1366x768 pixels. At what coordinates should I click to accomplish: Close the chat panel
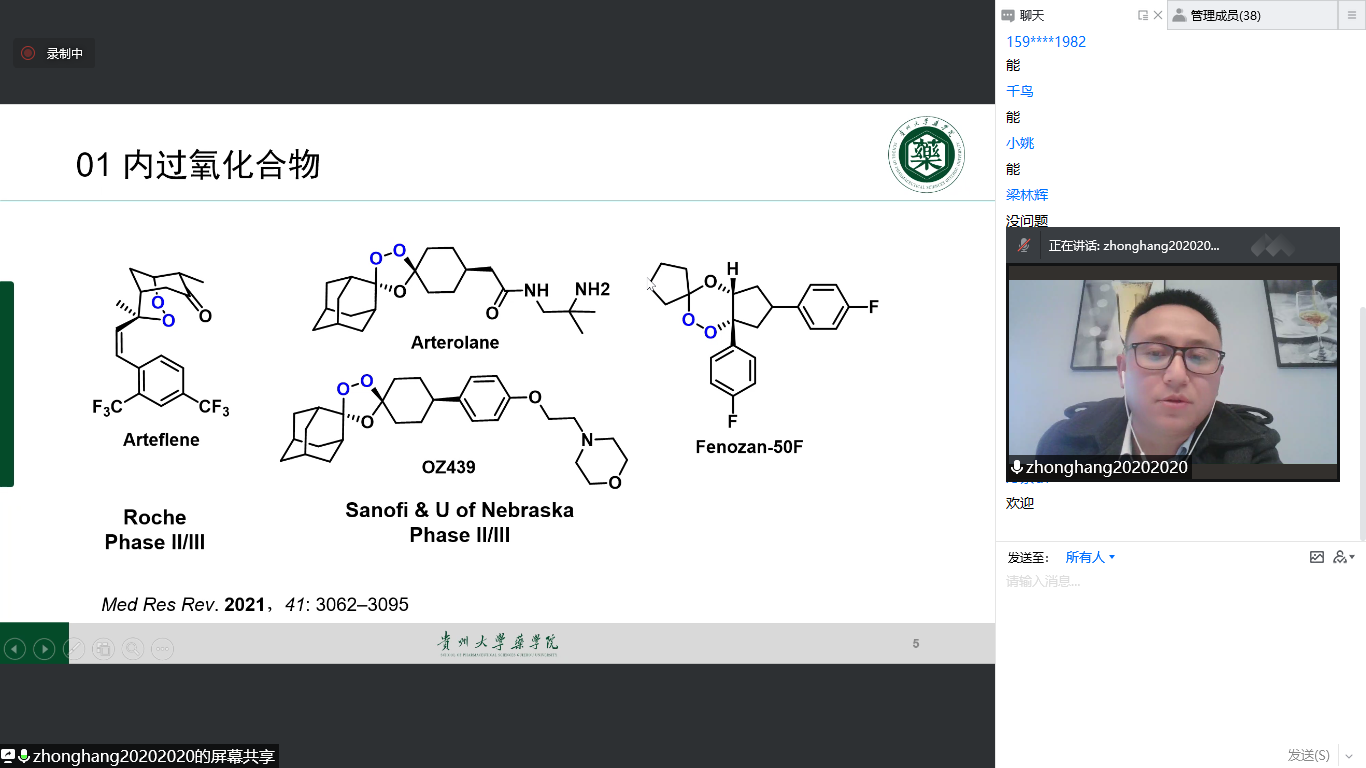1158,15
